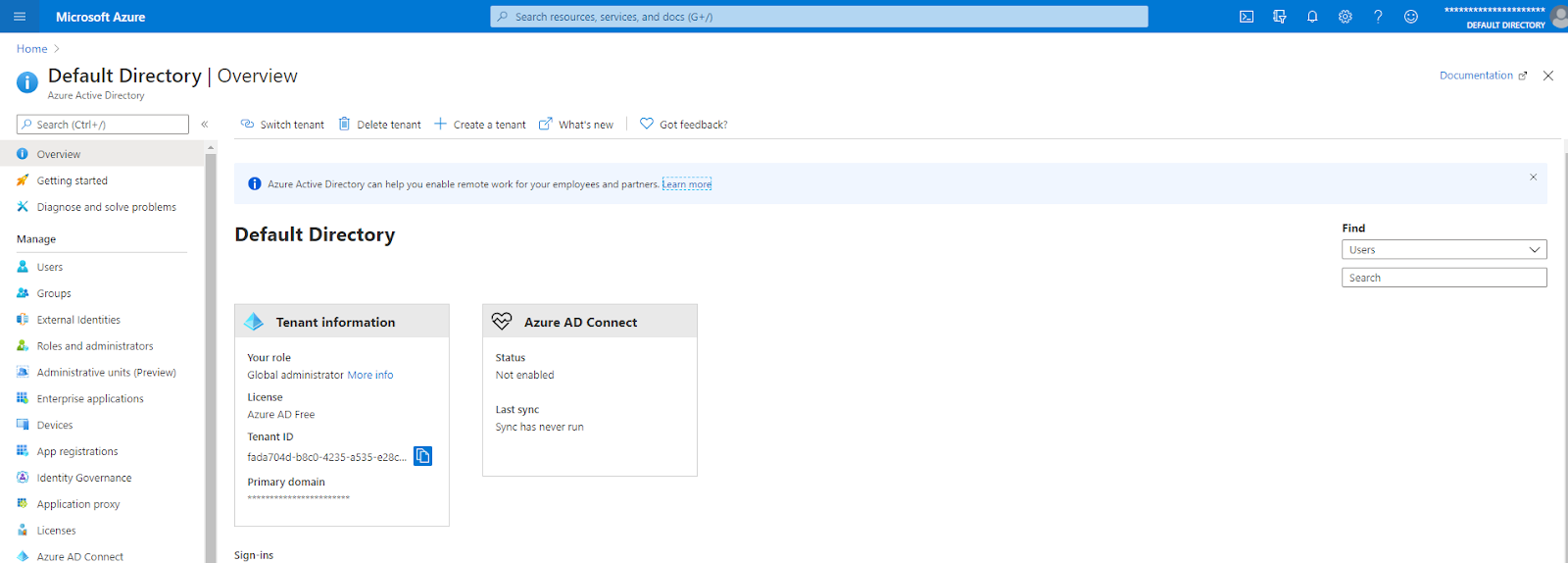Open the notifications bell
This screenshot has width=1568, height=563.
[1312, 17]
